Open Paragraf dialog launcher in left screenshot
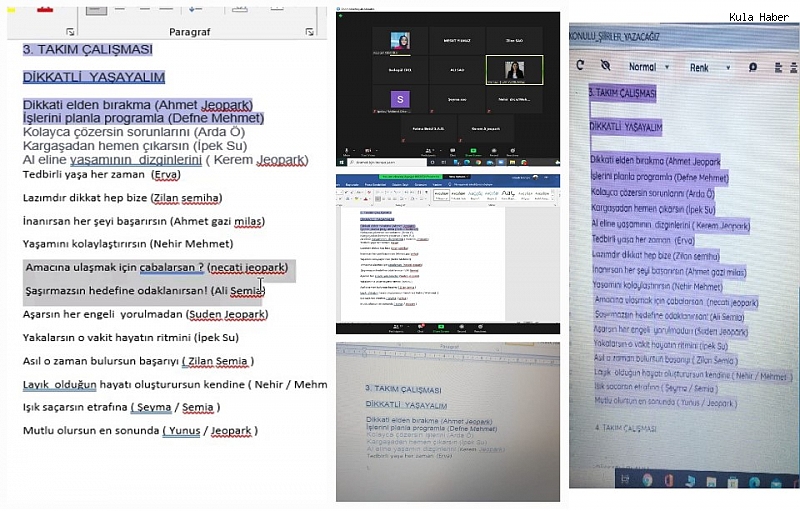The width and height of the screenshot is (800, 511). tap(309, 32)
